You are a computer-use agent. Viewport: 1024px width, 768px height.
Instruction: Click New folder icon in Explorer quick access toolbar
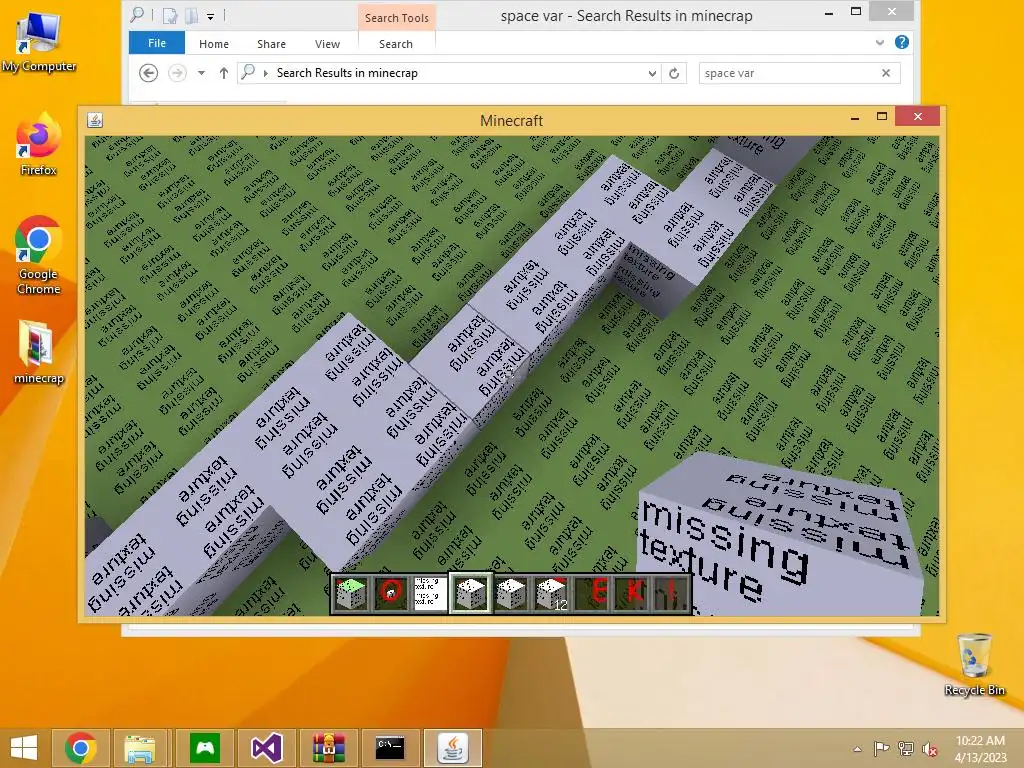192,16
